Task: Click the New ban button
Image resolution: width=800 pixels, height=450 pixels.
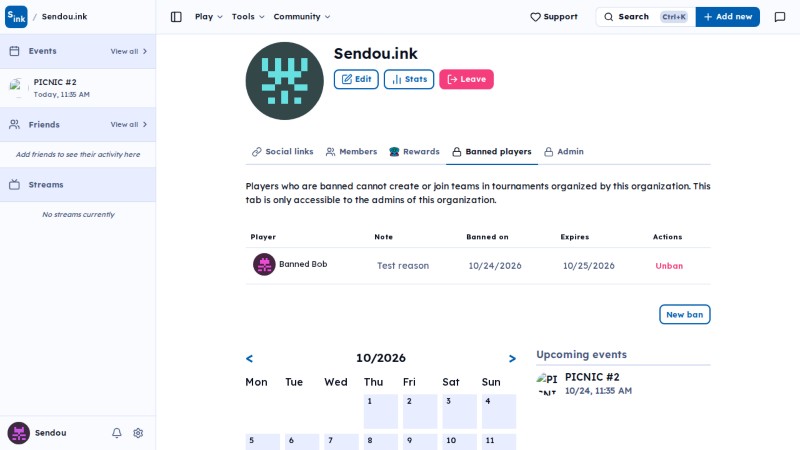Action: [x=685, y=314]
